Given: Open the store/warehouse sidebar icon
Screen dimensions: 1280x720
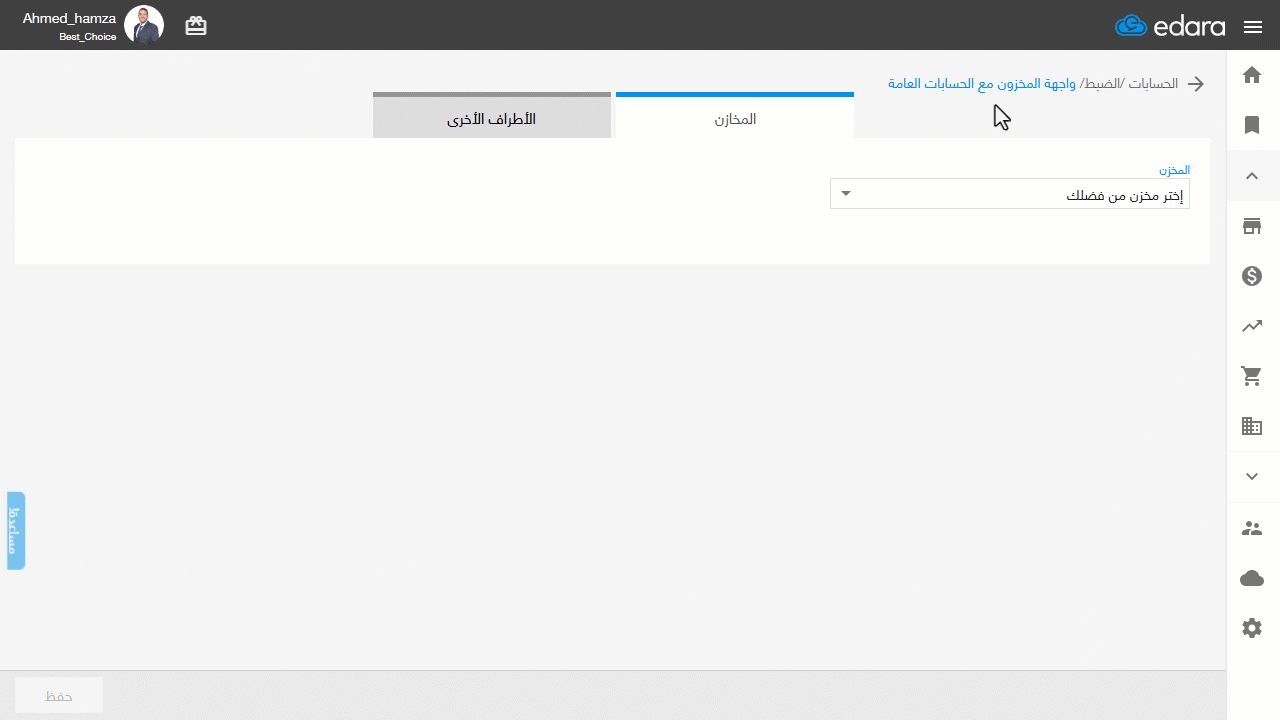Looking at the screenshot, I should (1252, 226).
